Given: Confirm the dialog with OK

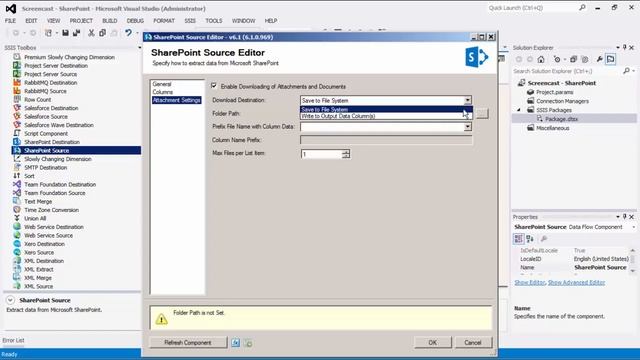Looking at the screenshot, I should pyautogui.click(x=433, y=343).
